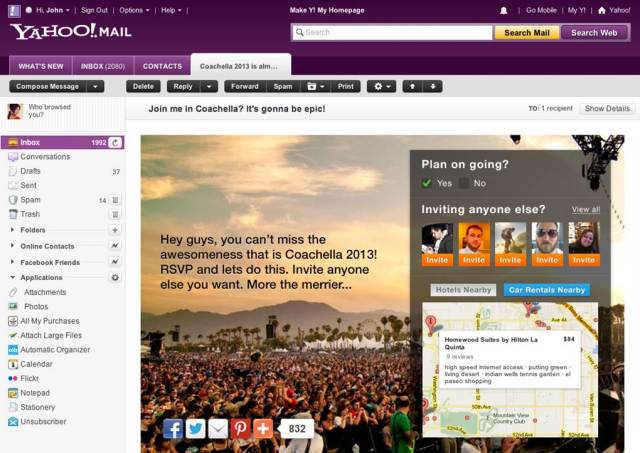Click Show Details for recipients
Image resolution: width=640 pixels, height=453 pixels.
tap(607, 109)
